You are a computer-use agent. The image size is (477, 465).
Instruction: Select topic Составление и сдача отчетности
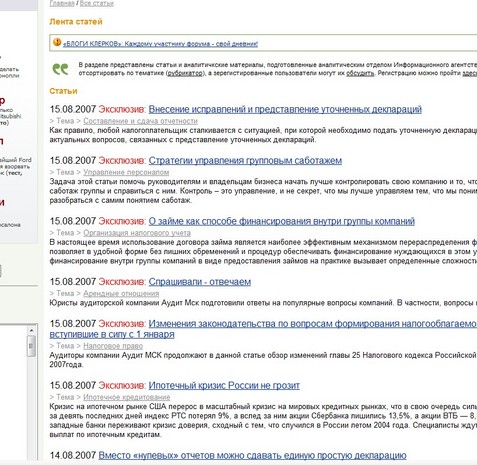[140, 121]
